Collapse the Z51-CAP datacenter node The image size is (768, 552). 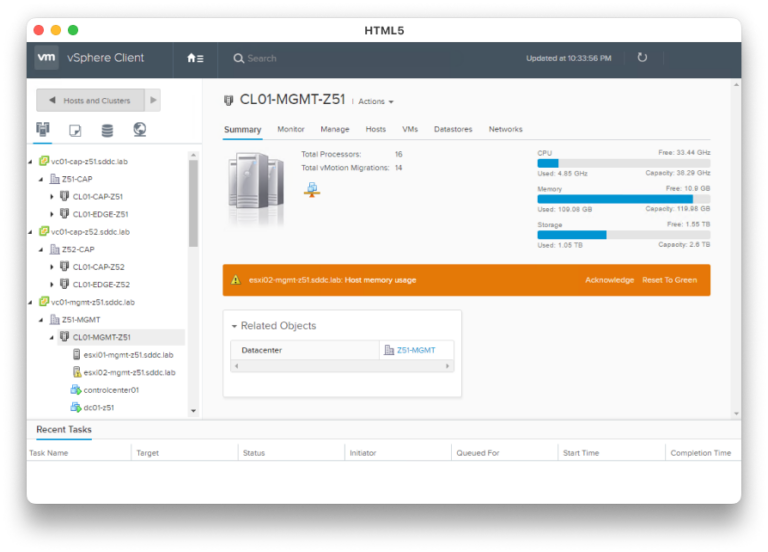point(41,179)
